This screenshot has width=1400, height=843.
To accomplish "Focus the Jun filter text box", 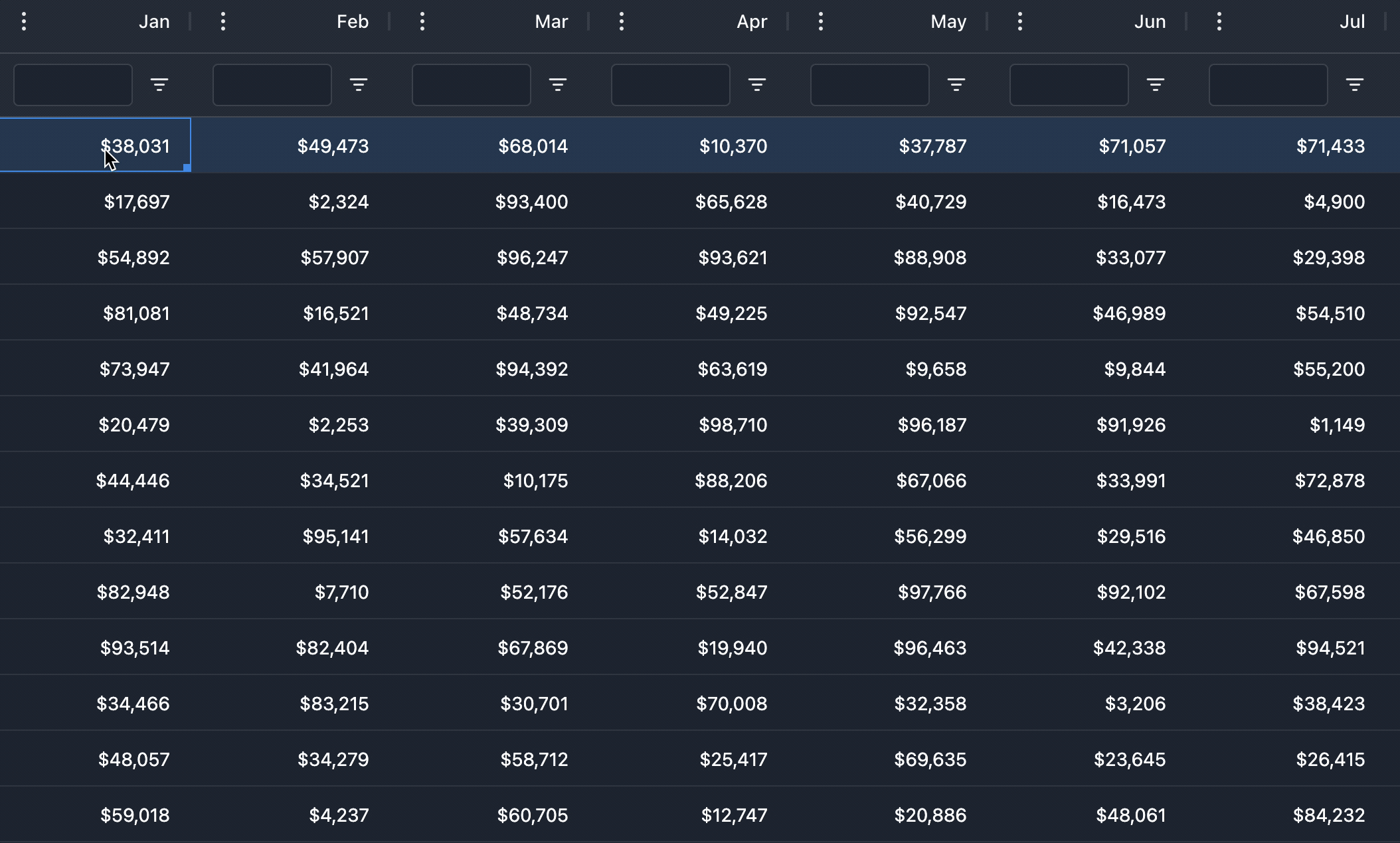I will click(1069, 85).
